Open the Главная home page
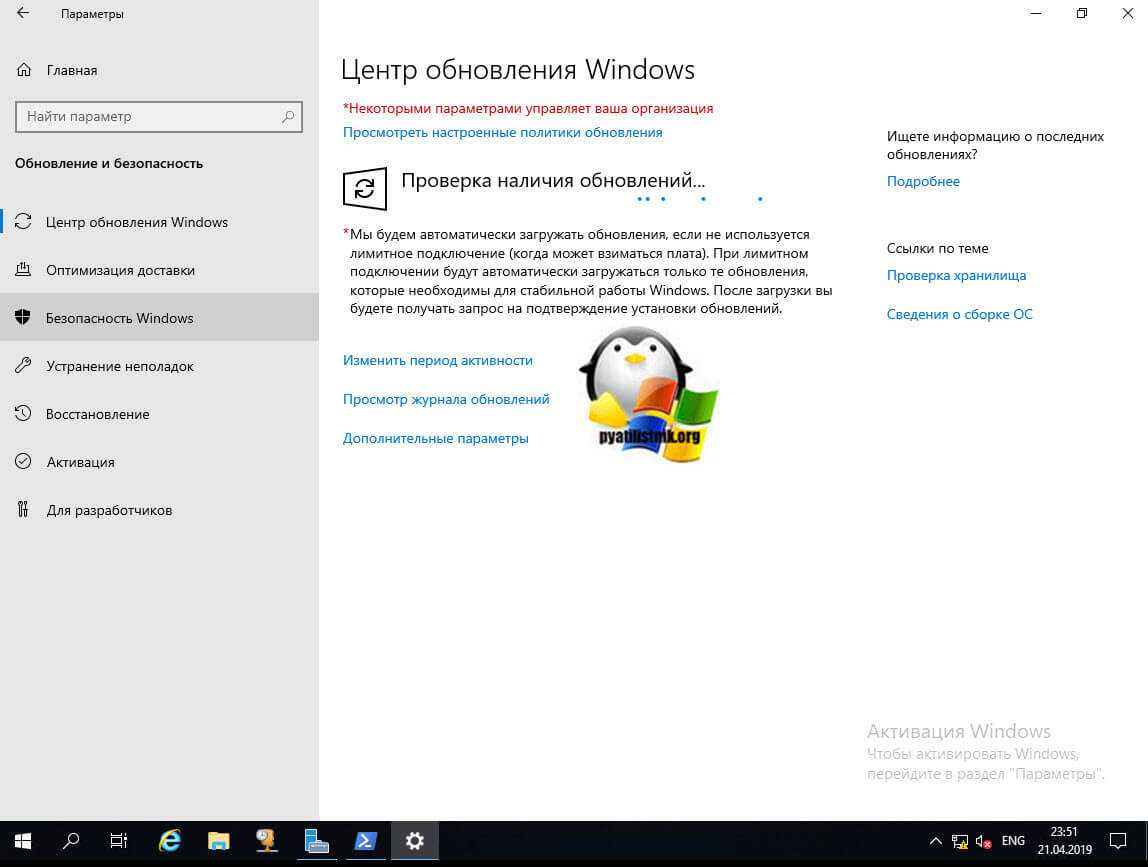The width and height of the screenshot is (1148, 867). click(x=71, y=70)
